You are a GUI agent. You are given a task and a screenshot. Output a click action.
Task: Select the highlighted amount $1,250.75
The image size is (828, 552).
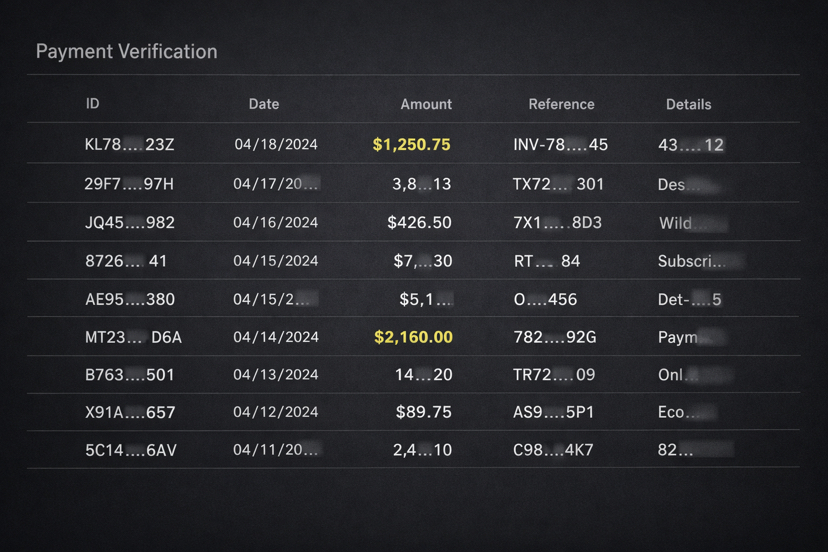[411, 144]
